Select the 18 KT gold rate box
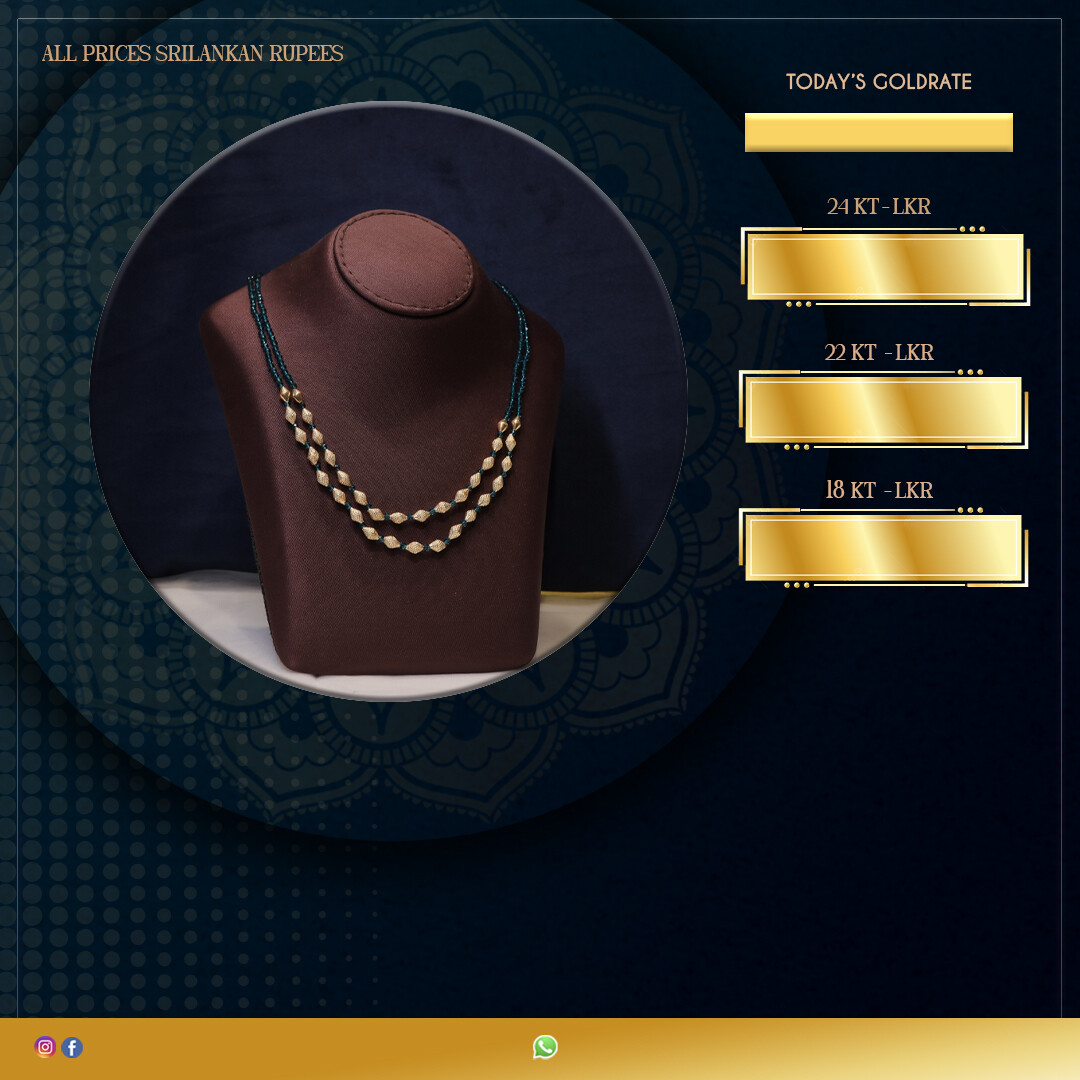Image resolution: width=1080 pixels, height=1080 pixels. [x=884, y=548]
